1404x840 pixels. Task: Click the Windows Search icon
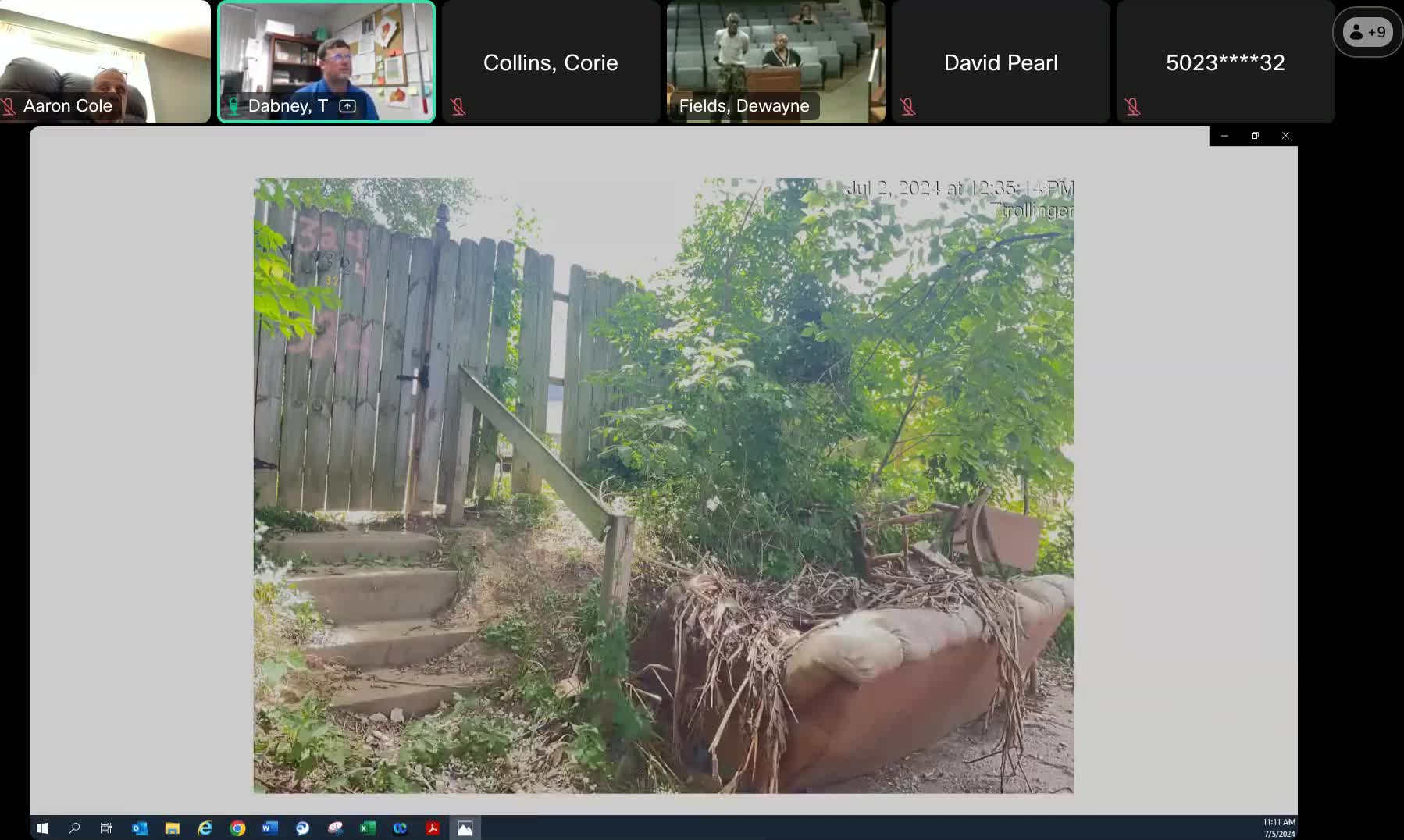click(75, 828)
